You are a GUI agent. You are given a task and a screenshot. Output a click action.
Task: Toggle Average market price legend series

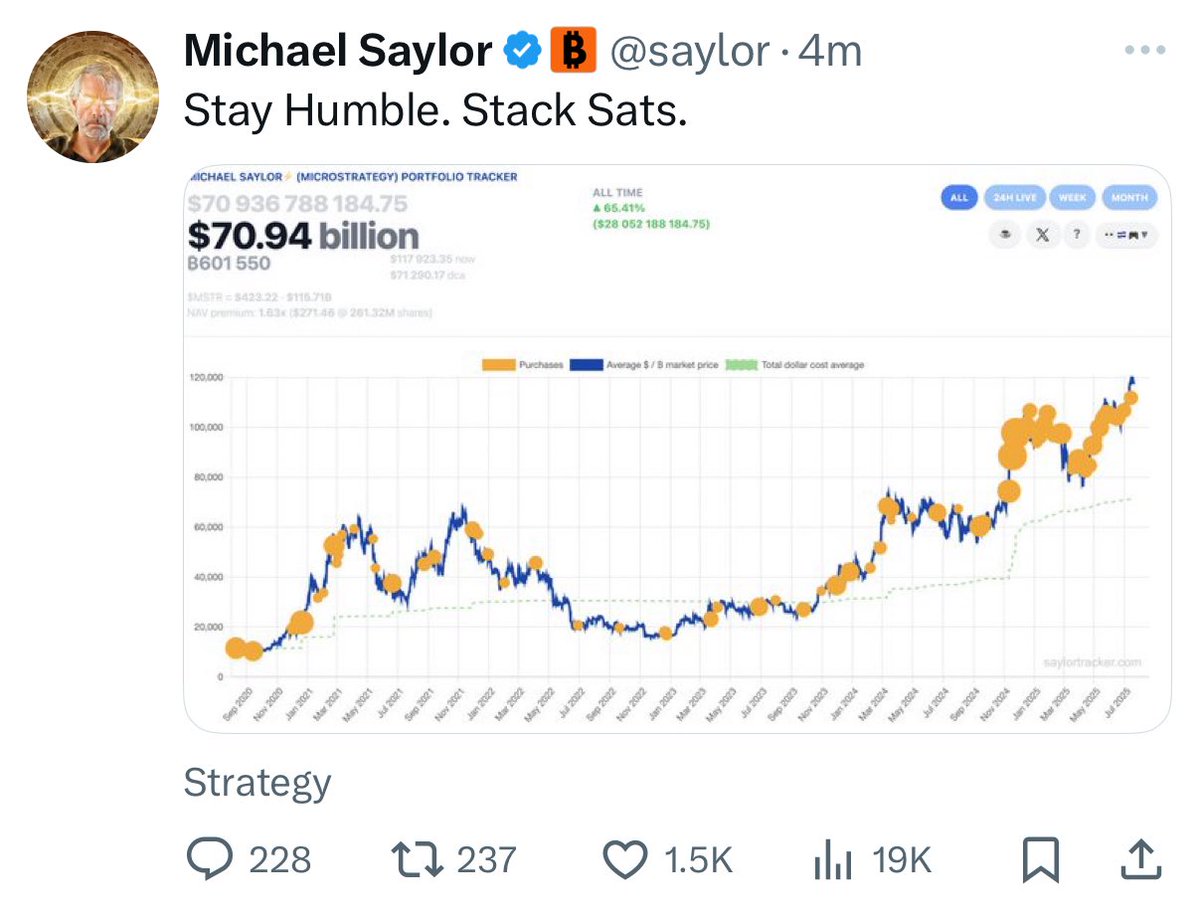pos(644,365)
